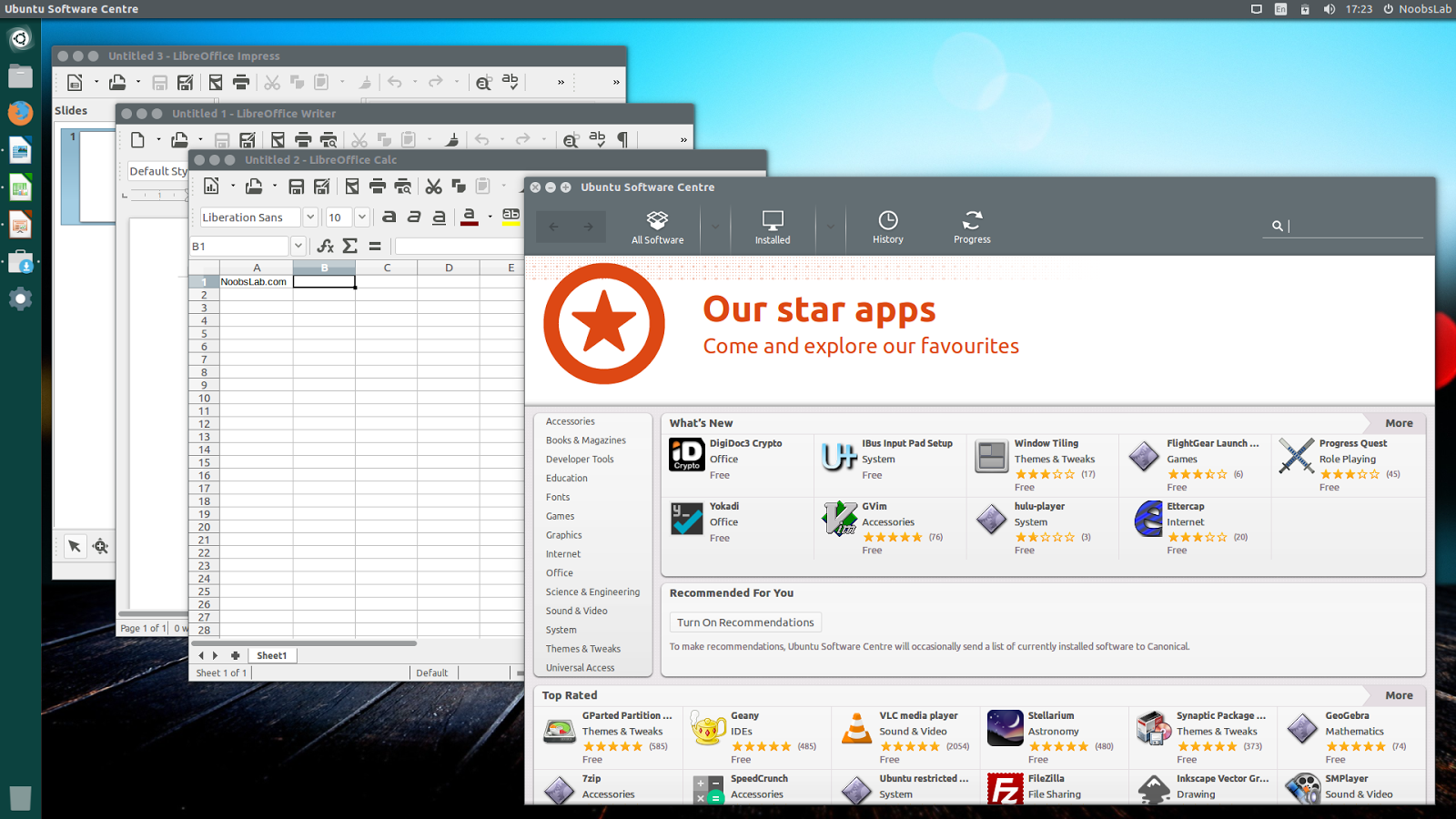Select cell A1 containing NoobsLab.com
1456x819 pixels.
tap(257, 282)
